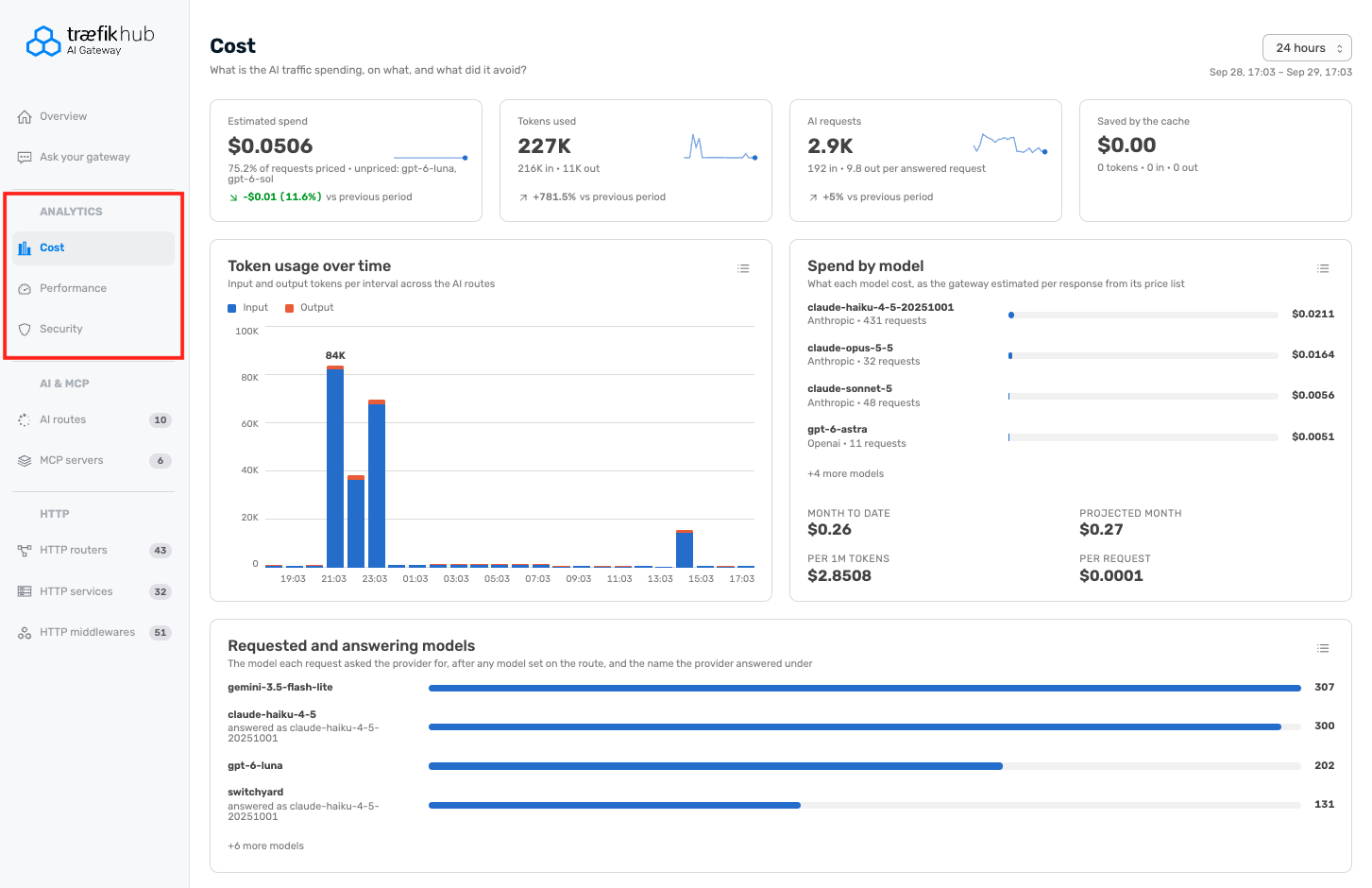Click the $0.27 projected month value
The image size is (1372, 888).
[1101, 530]
